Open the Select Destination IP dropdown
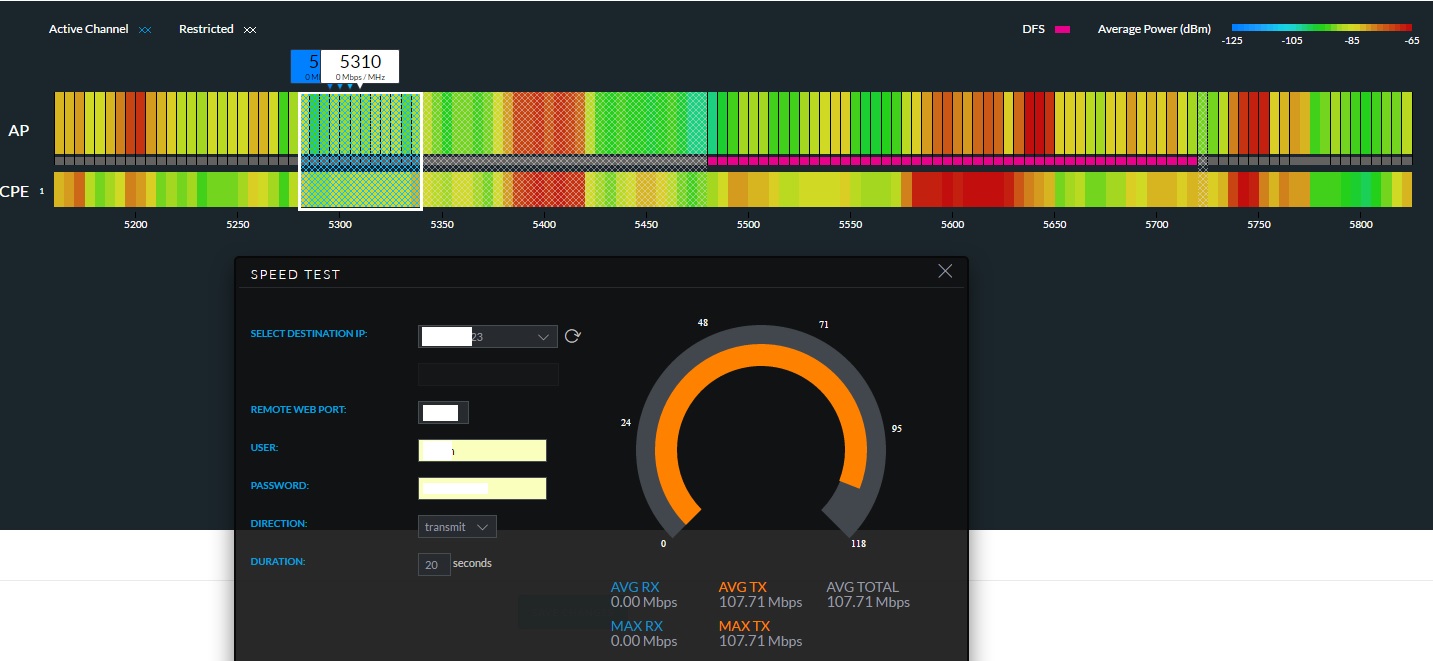 (x=488, y=336)
